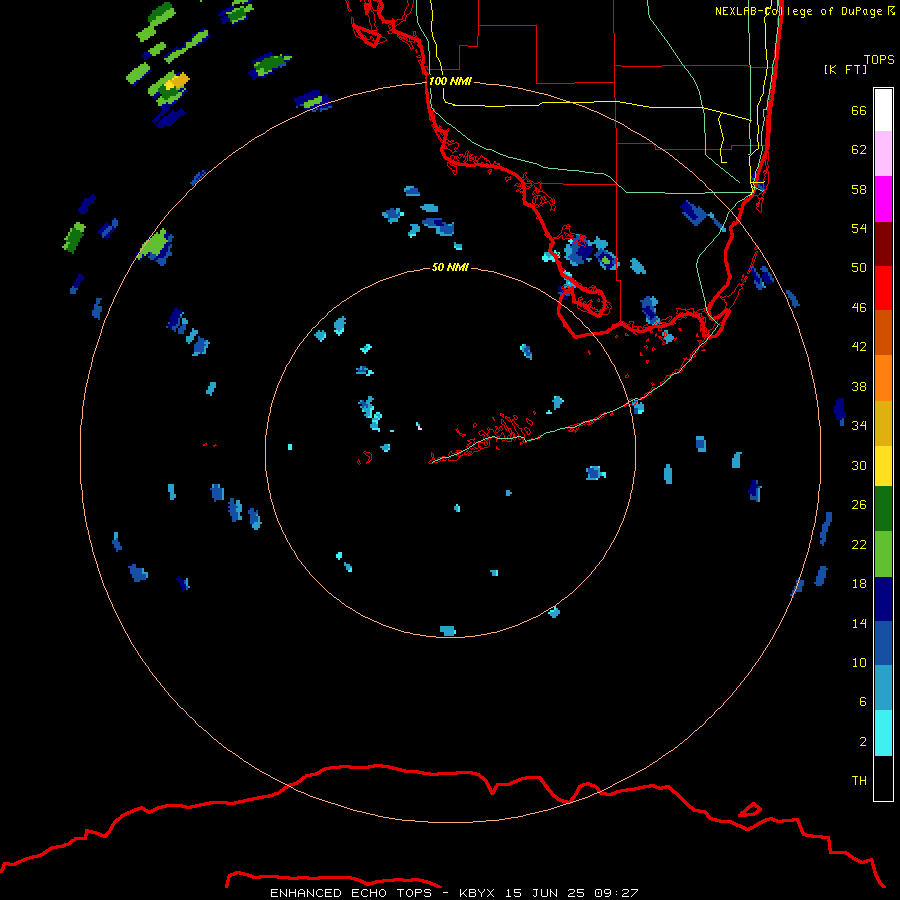Click the [K FT] units label

point(845,69)
